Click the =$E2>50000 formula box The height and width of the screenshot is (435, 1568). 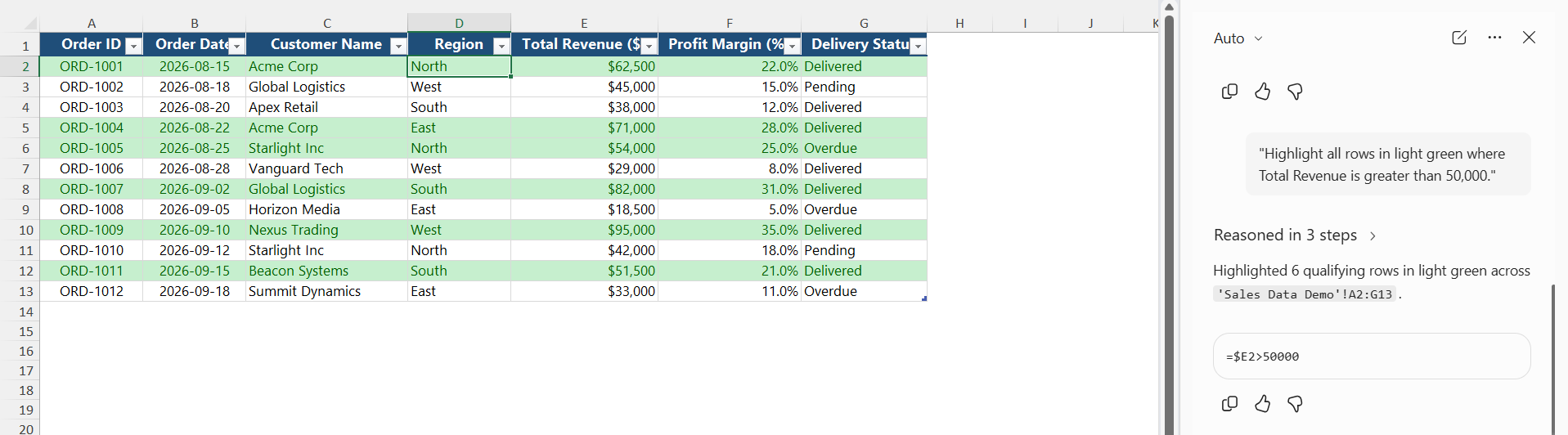tap(1372, 357)
